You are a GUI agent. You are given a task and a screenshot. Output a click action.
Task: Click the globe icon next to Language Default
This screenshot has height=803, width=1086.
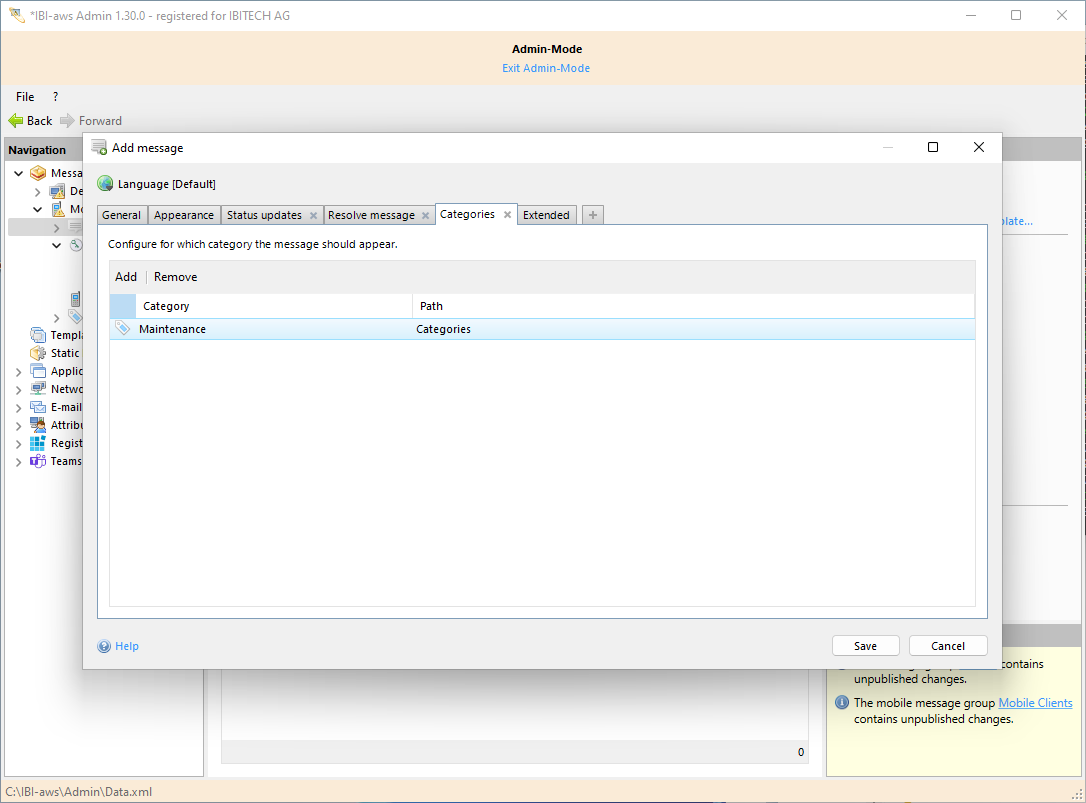tap(105, 183)
